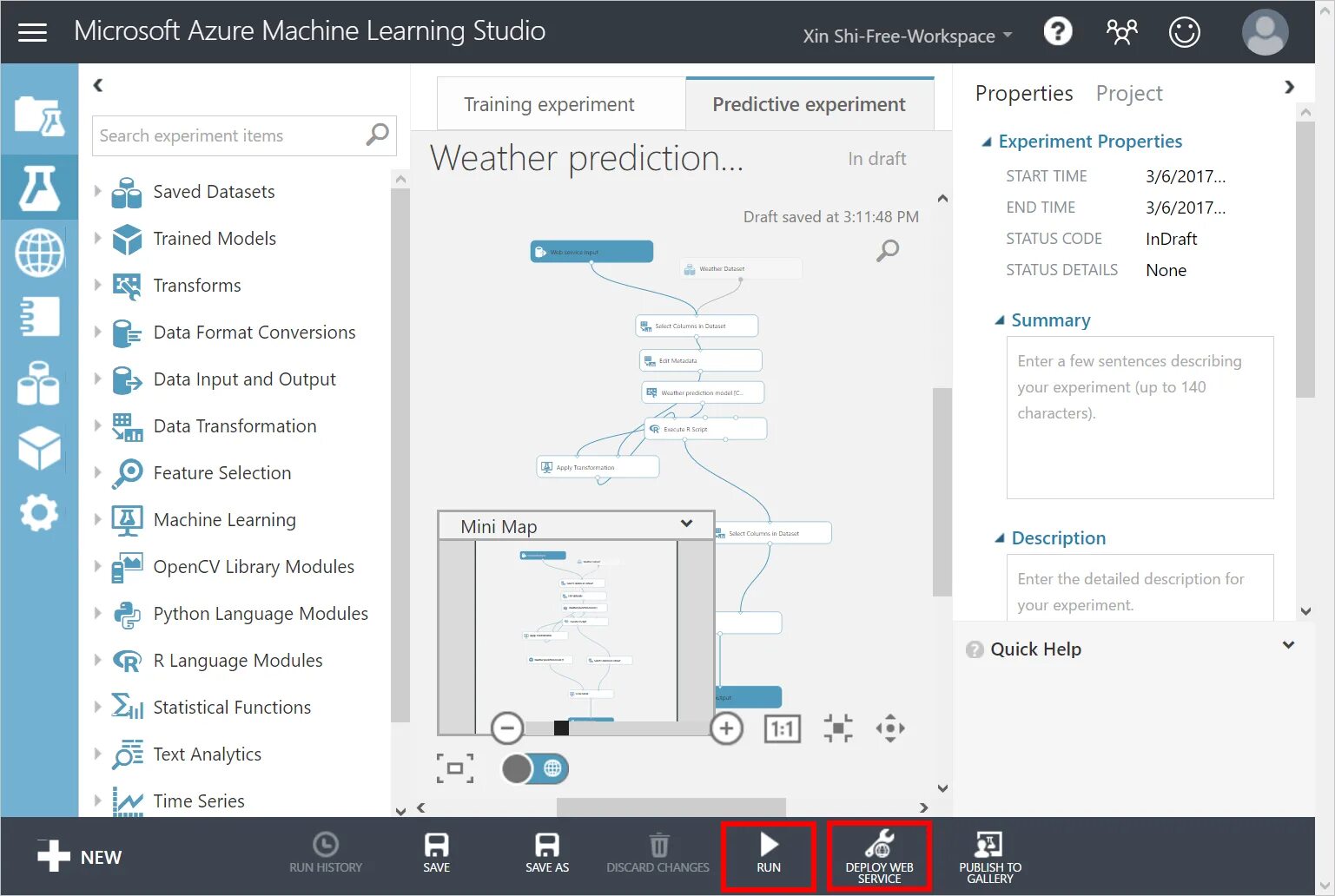Click the zoom out minus button
This screenshot has width=1335, height=896.
coord(507,728)
